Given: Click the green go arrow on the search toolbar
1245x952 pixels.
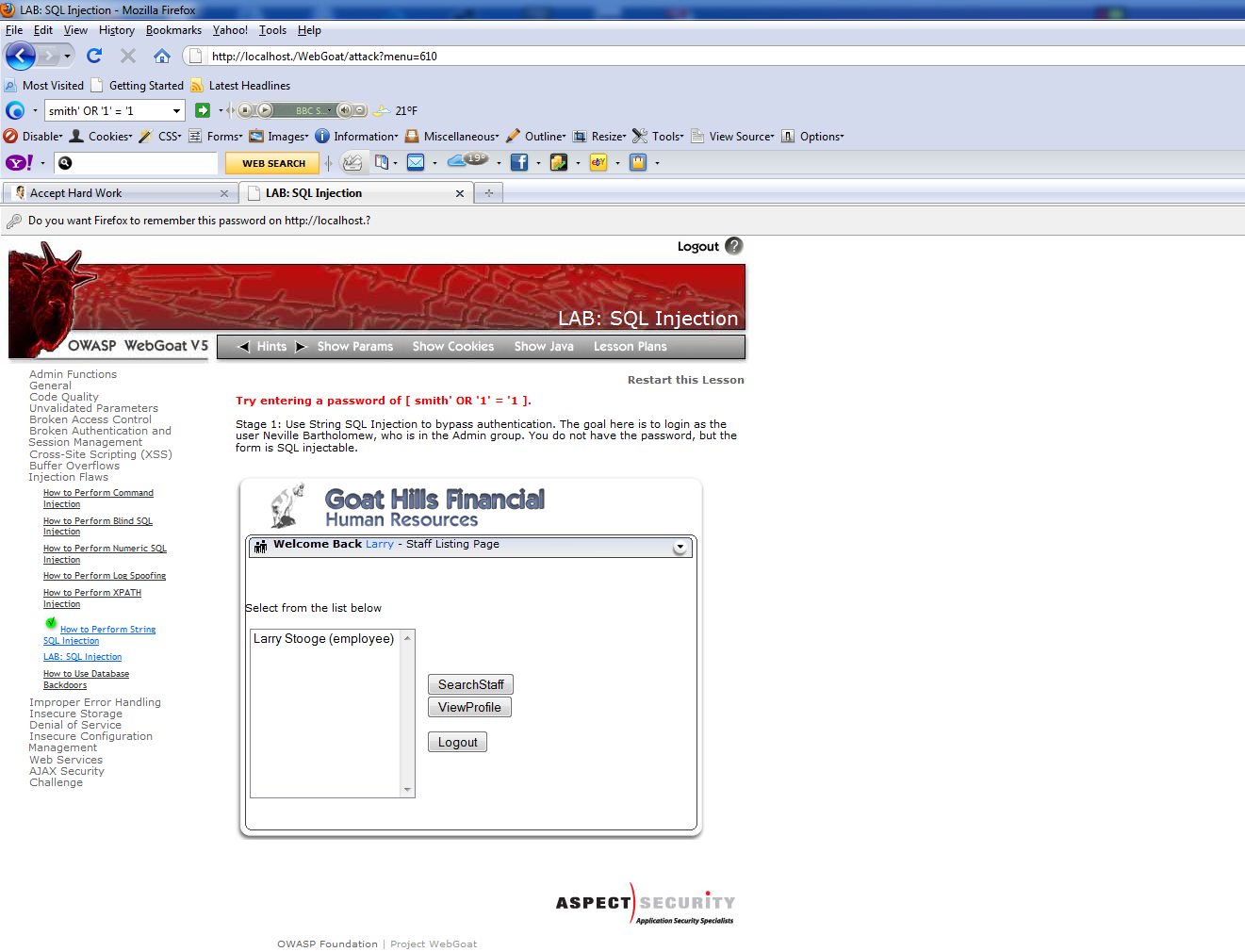Looking at the screenshot, I should [x=203, y=110].
